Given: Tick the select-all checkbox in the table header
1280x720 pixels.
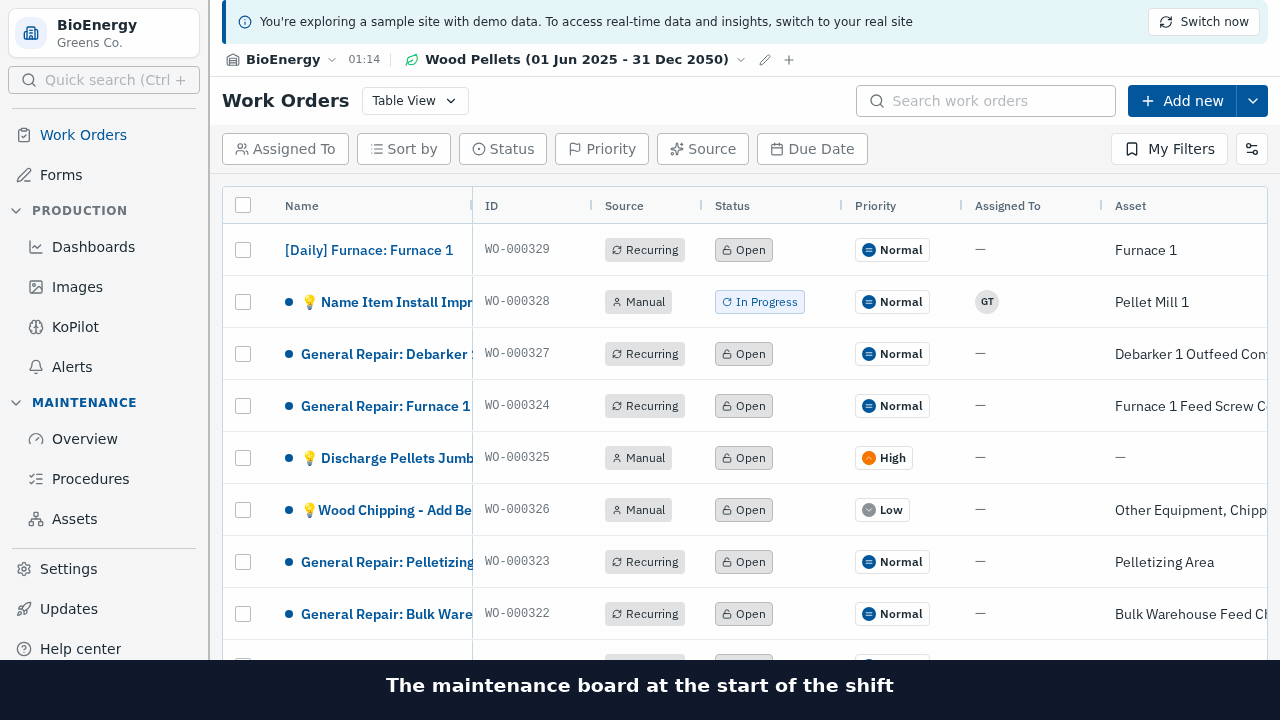Looking at the screenshot, I should coord(243,205).
